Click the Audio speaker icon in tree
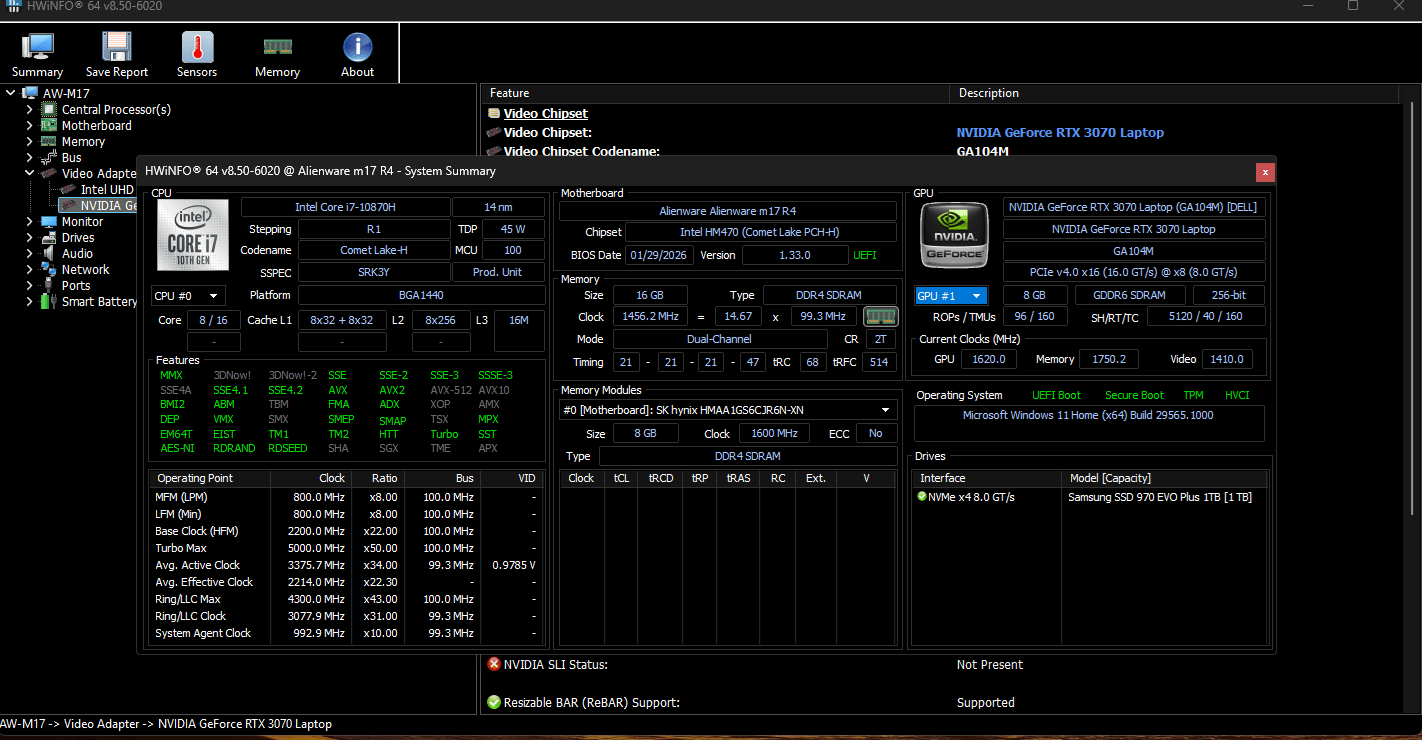Viewport: 1422px width, 740px height. pyautogui.click(x=48, y=254)
